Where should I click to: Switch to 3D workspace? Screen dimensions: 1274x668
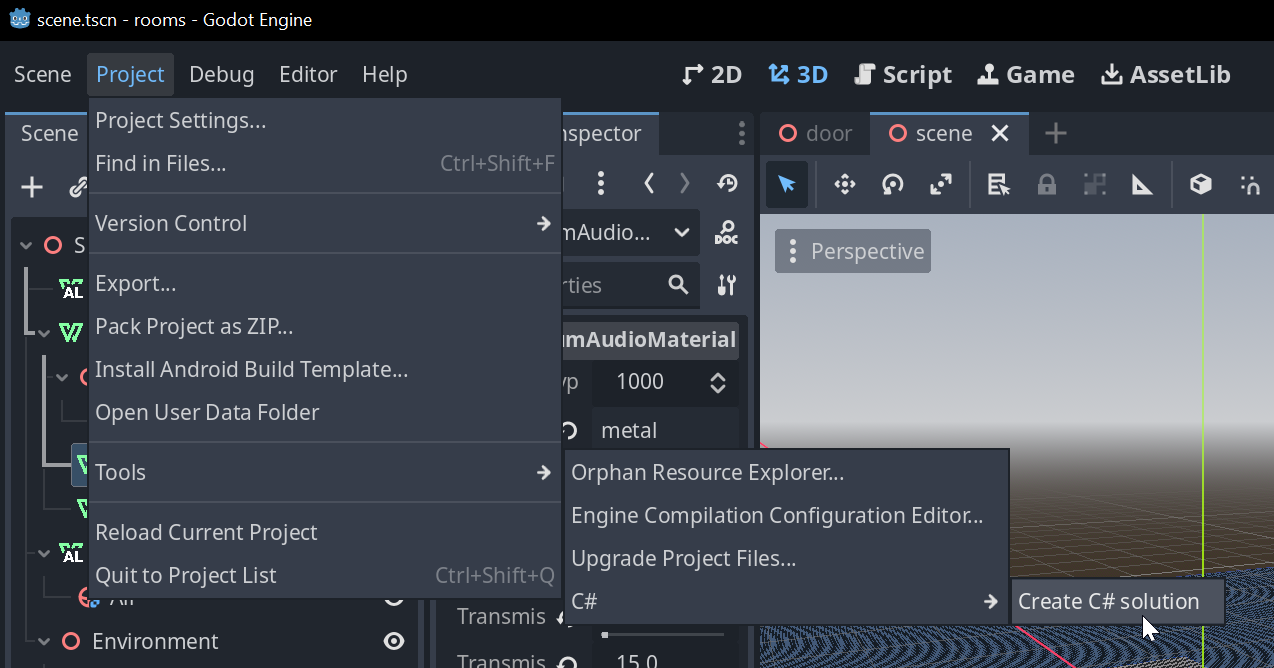(x=798, y=75)
